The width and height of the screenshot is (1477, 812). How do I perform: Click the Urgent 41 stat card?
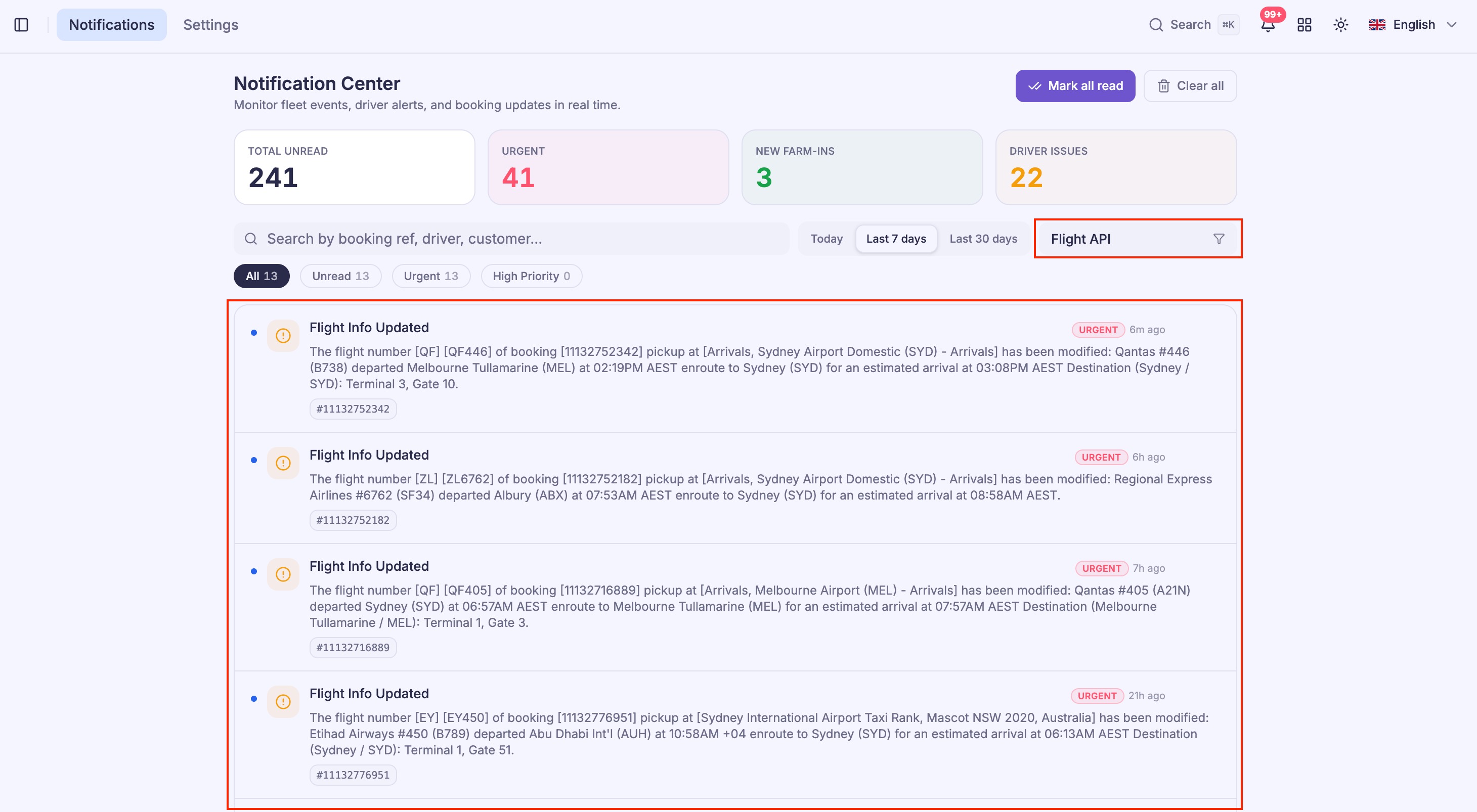point(609,167)
